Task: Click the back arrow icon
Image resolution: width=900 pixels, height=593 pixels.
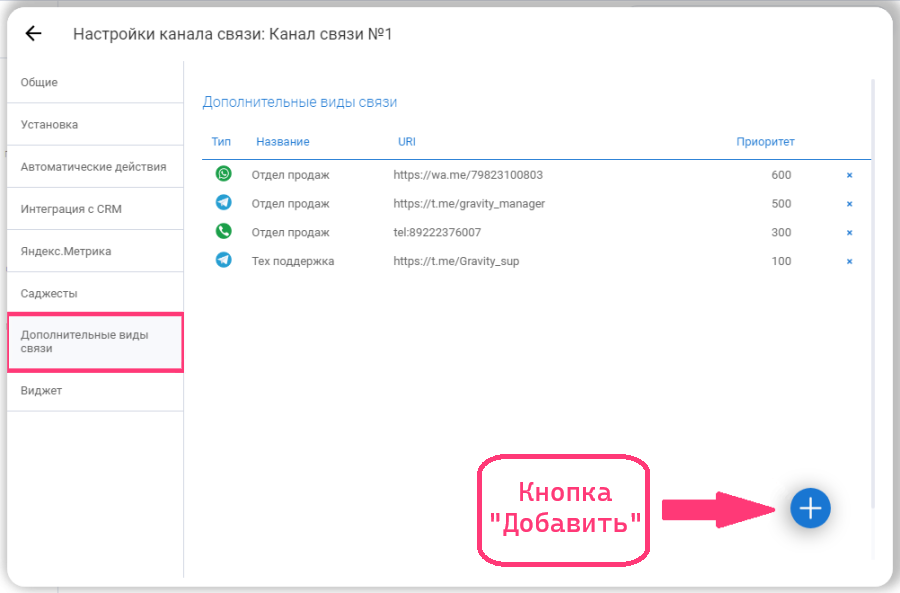Action: pos(33,33)
